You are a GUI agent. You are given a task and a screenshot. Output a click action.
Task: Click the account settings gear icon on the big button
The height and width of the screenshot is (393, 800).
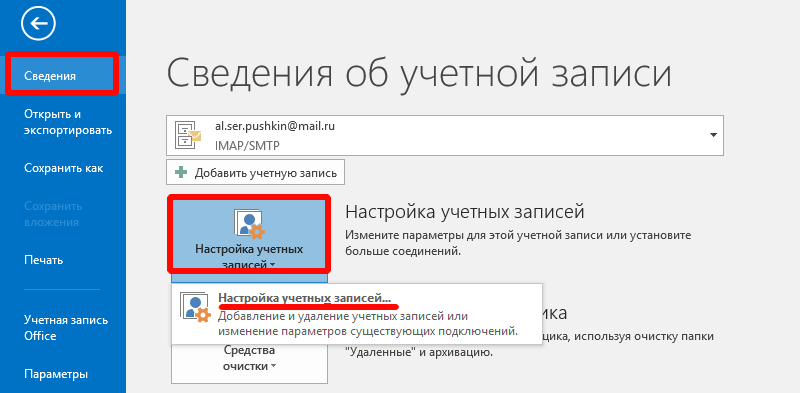[249, 225]
